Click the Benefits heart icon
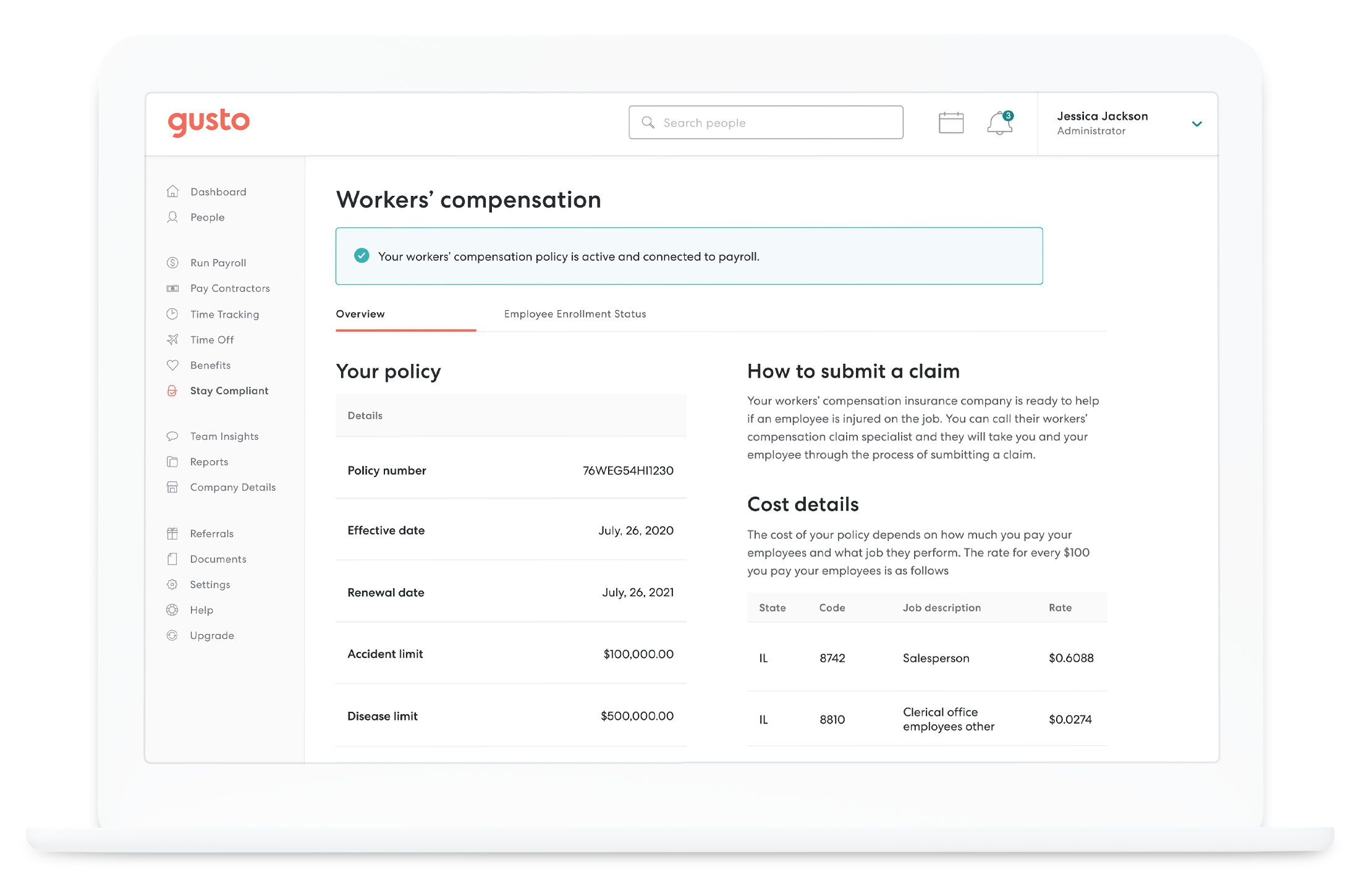Screen dimensions: 1359x896 [x=172, y=365]
